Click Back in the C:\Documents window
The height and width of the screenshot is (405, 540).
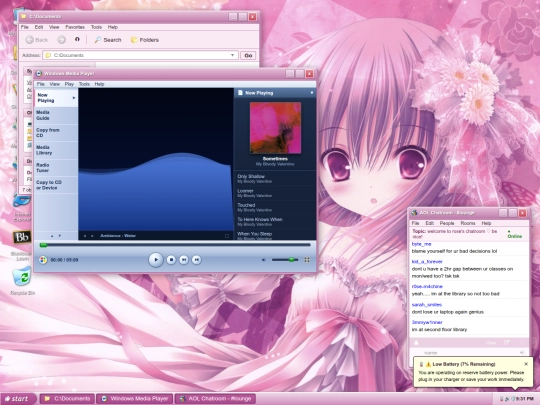point(37,40)
